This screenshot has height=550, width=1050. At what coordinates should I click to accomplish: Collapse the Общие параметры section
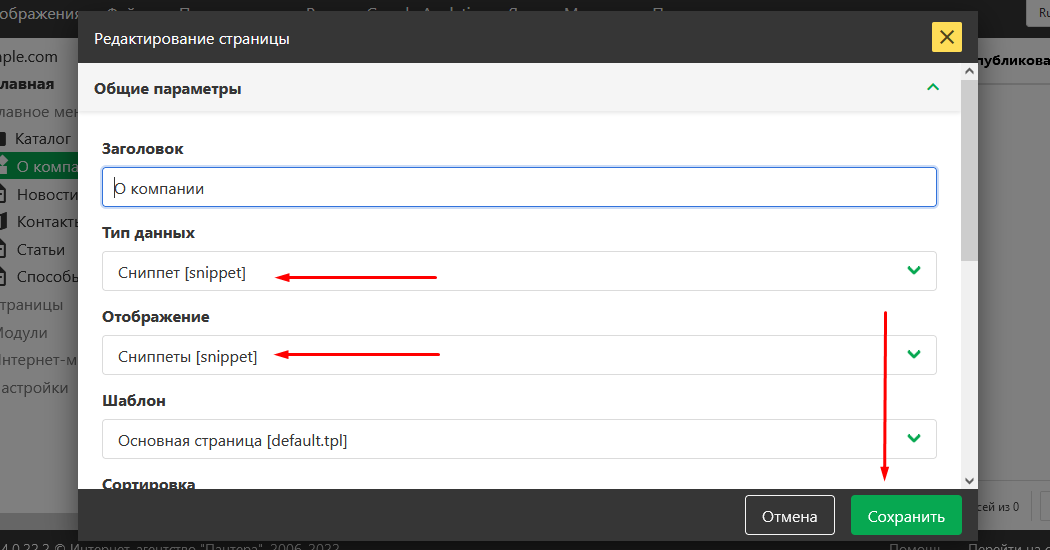click(x=933, y=88)
